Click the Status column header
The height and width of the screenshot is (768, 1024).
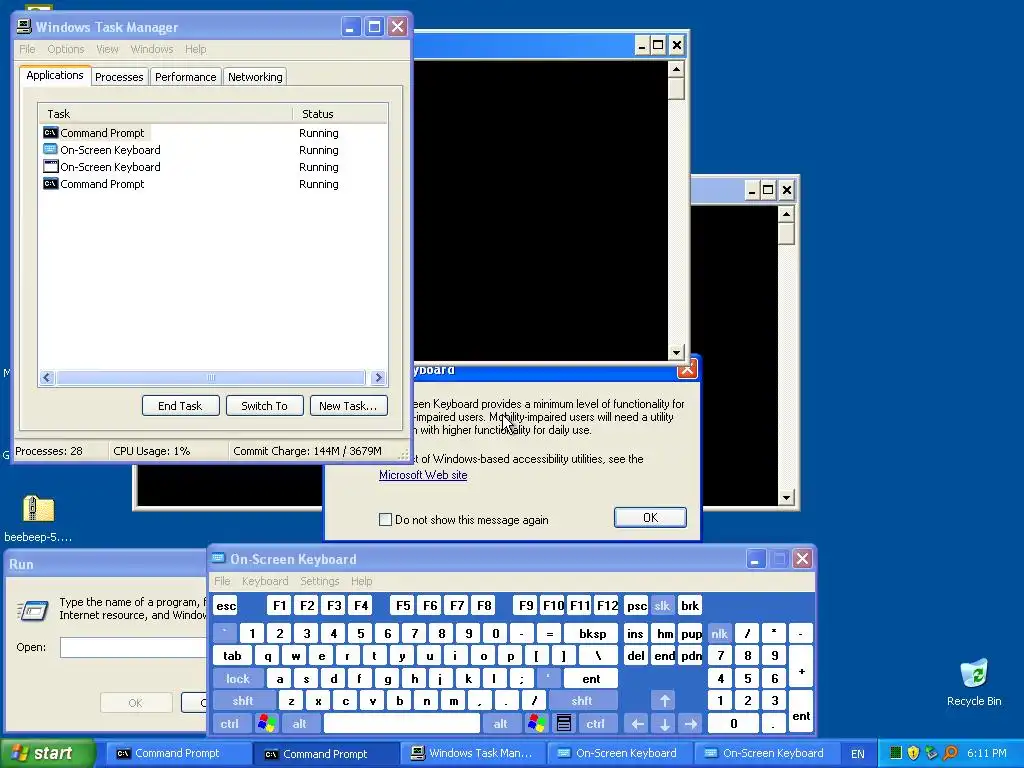tap(340, 114)
